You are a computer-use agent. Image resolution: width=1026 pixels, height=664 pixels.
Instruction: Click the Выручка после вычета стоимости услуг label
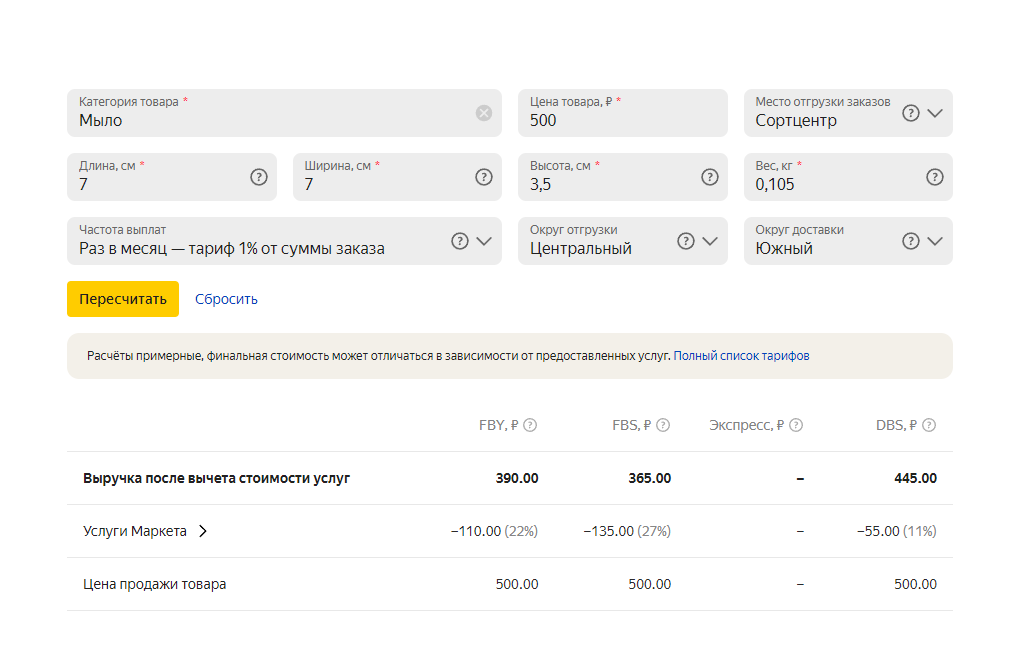pyautogui.click(x=217, y=478)
